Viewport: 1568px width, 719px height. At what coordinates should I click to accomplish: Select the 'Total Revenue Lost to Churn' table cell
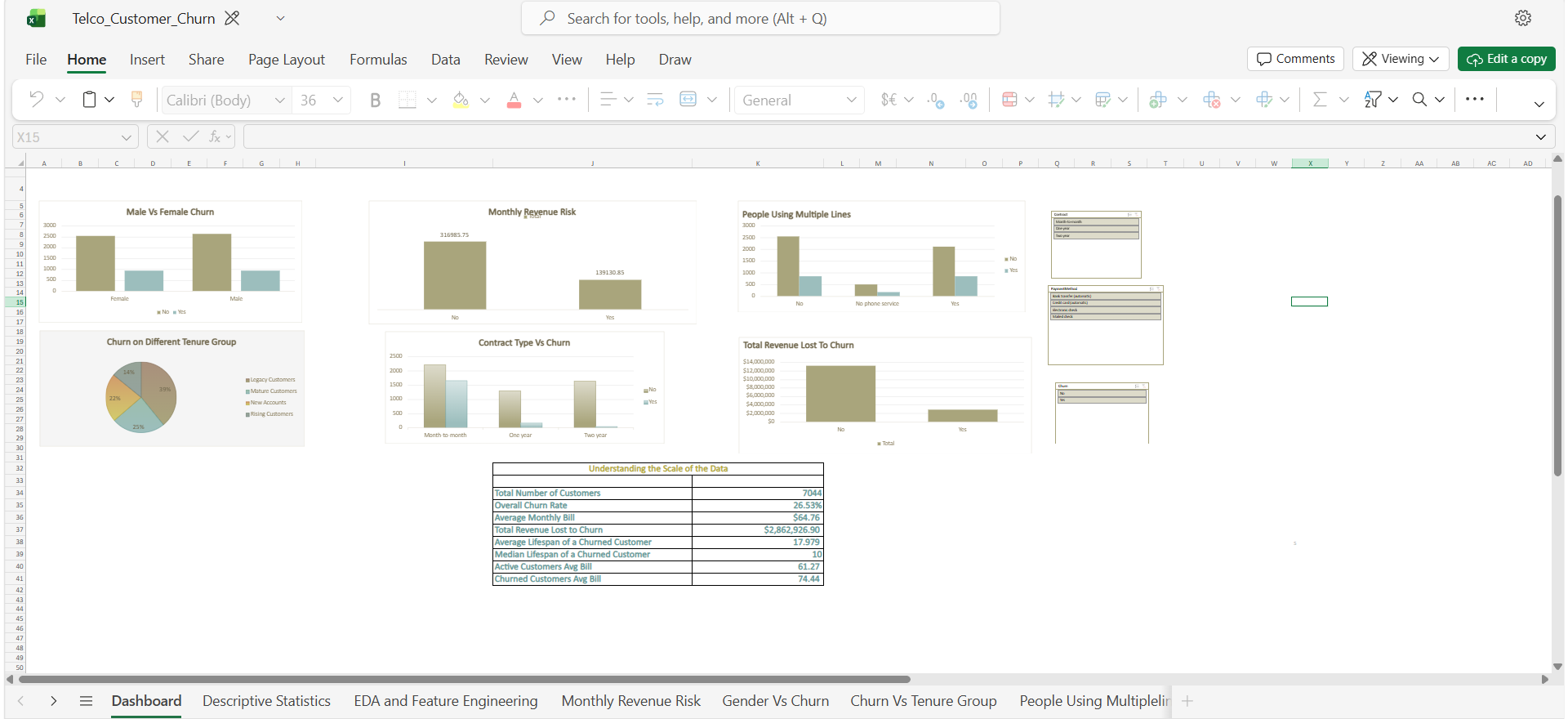[x=592, y=530]
